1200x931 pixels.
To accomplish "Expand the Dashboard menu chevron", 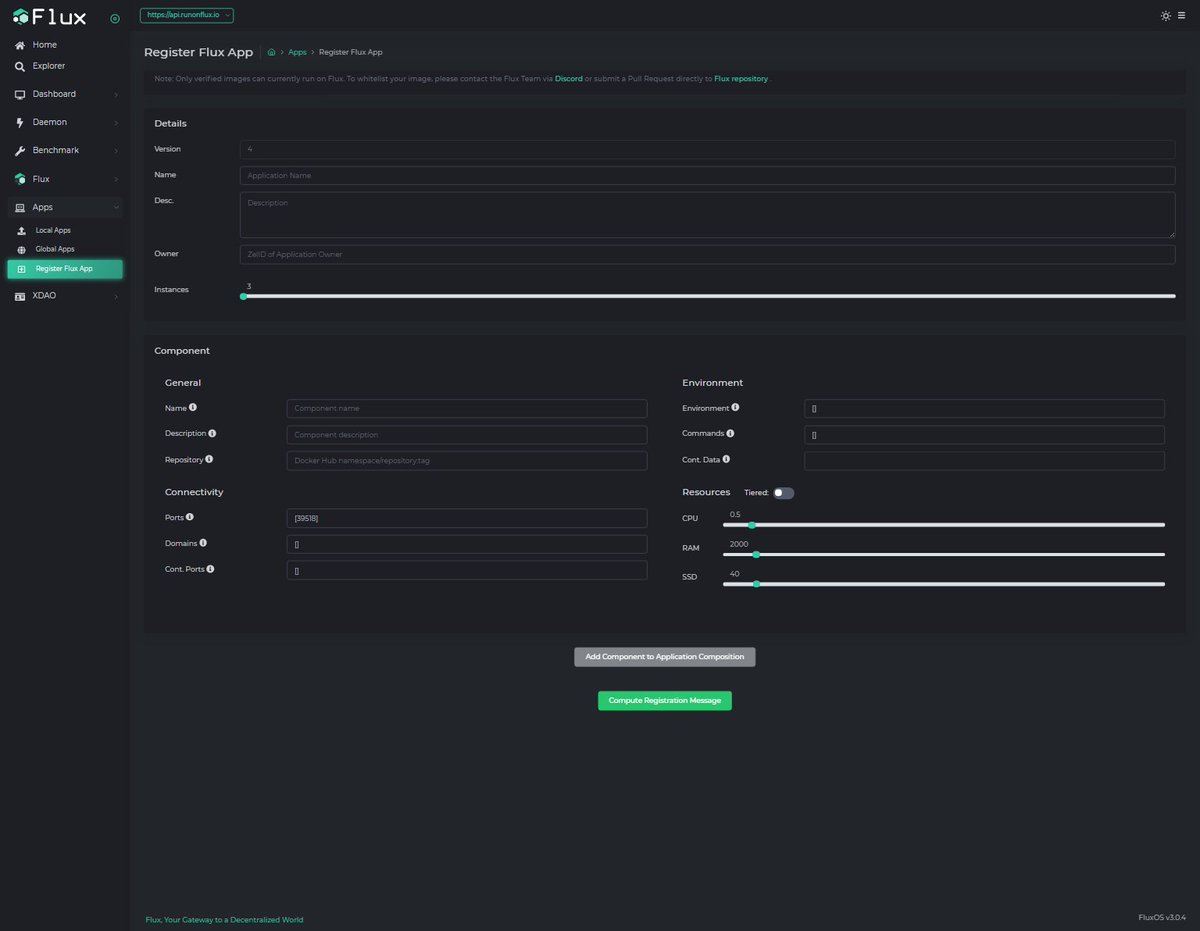I will pos(116,95).
